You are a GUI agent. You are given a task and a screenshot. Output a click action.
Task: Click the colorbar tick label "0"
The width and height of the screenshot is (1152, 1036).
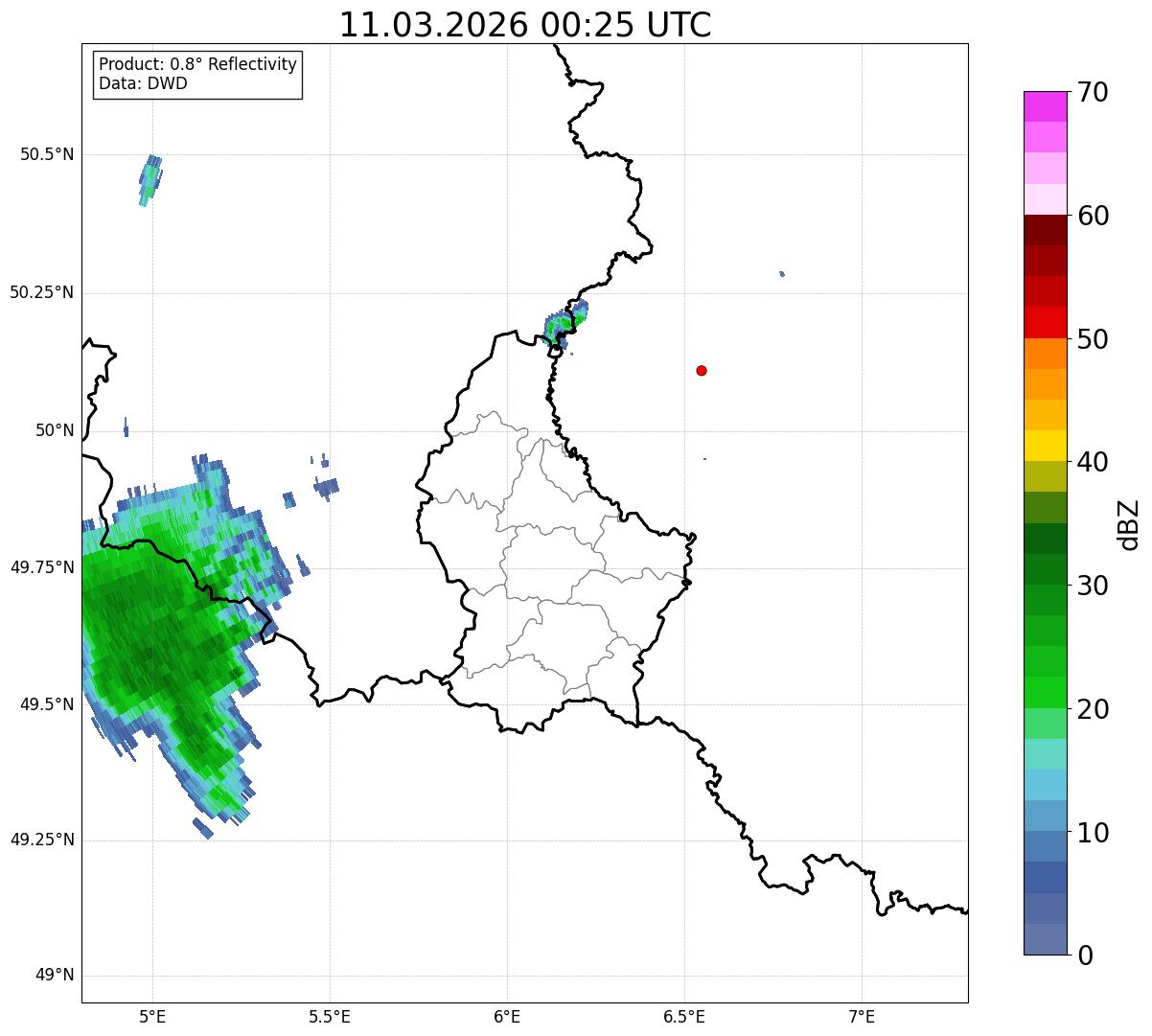click(1086, 955)
